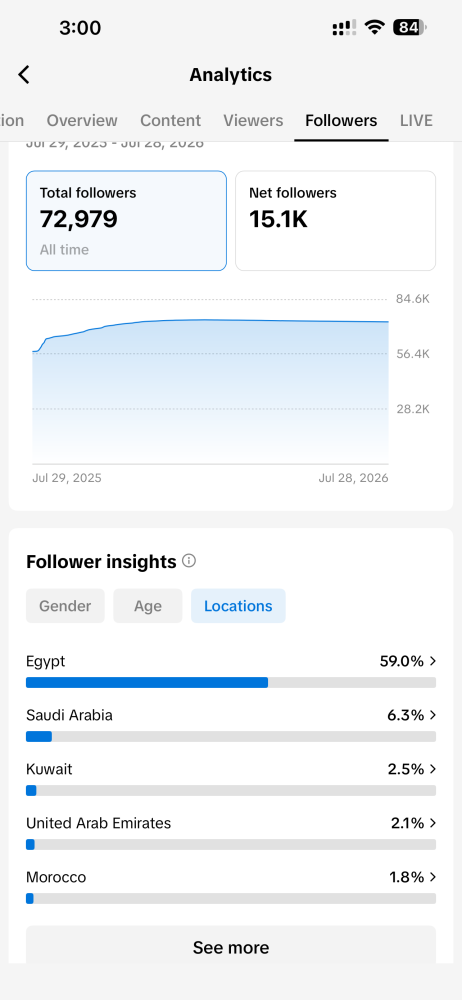Go to the Viewers tab
Screen dimensions: 462x1000
[x=253, y=121]
